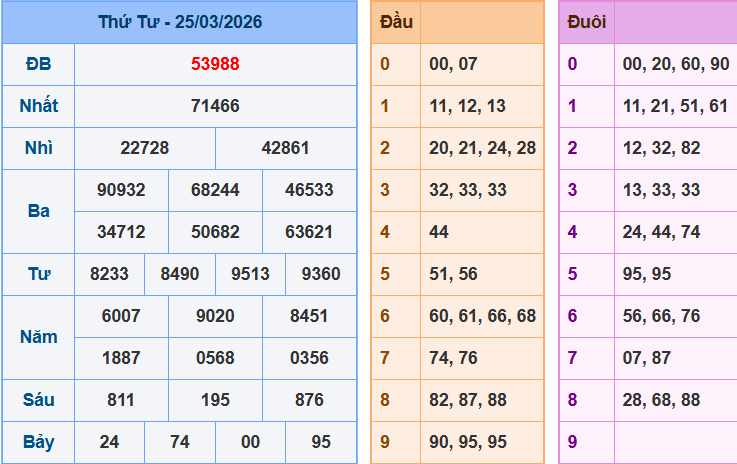Click Đuôi row 8 values 28, 68, 88
The height and width of the screenshot is (464, 737).
[x=661, y=400]
